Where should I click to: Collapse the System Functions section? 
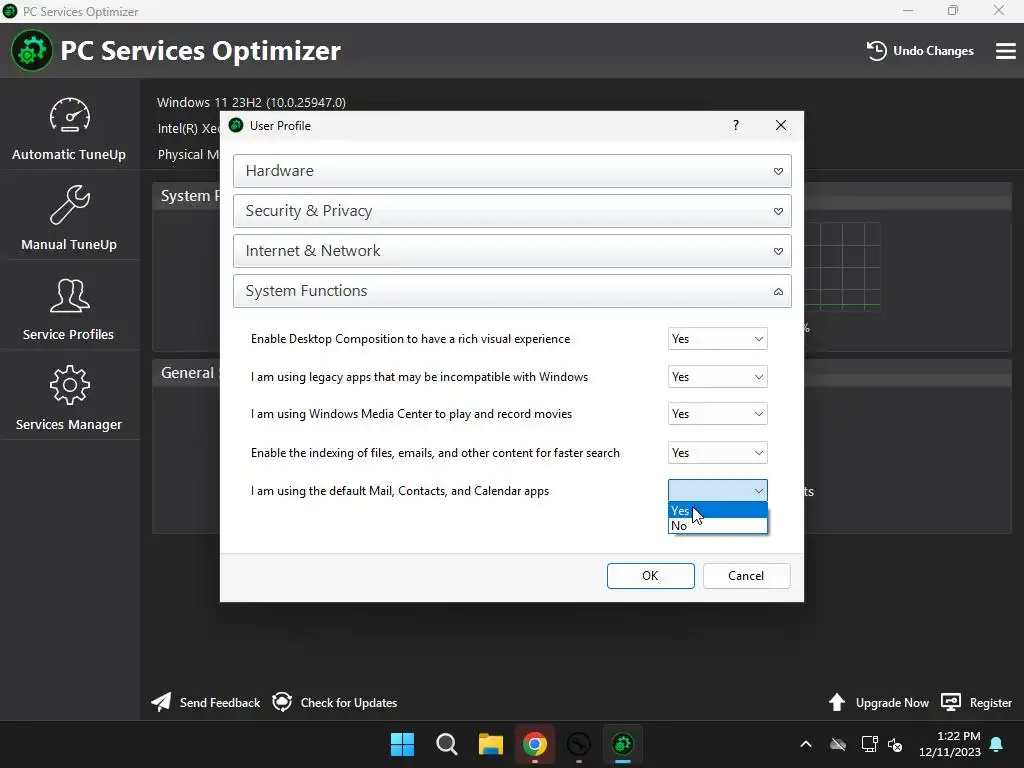click(512, 291)
